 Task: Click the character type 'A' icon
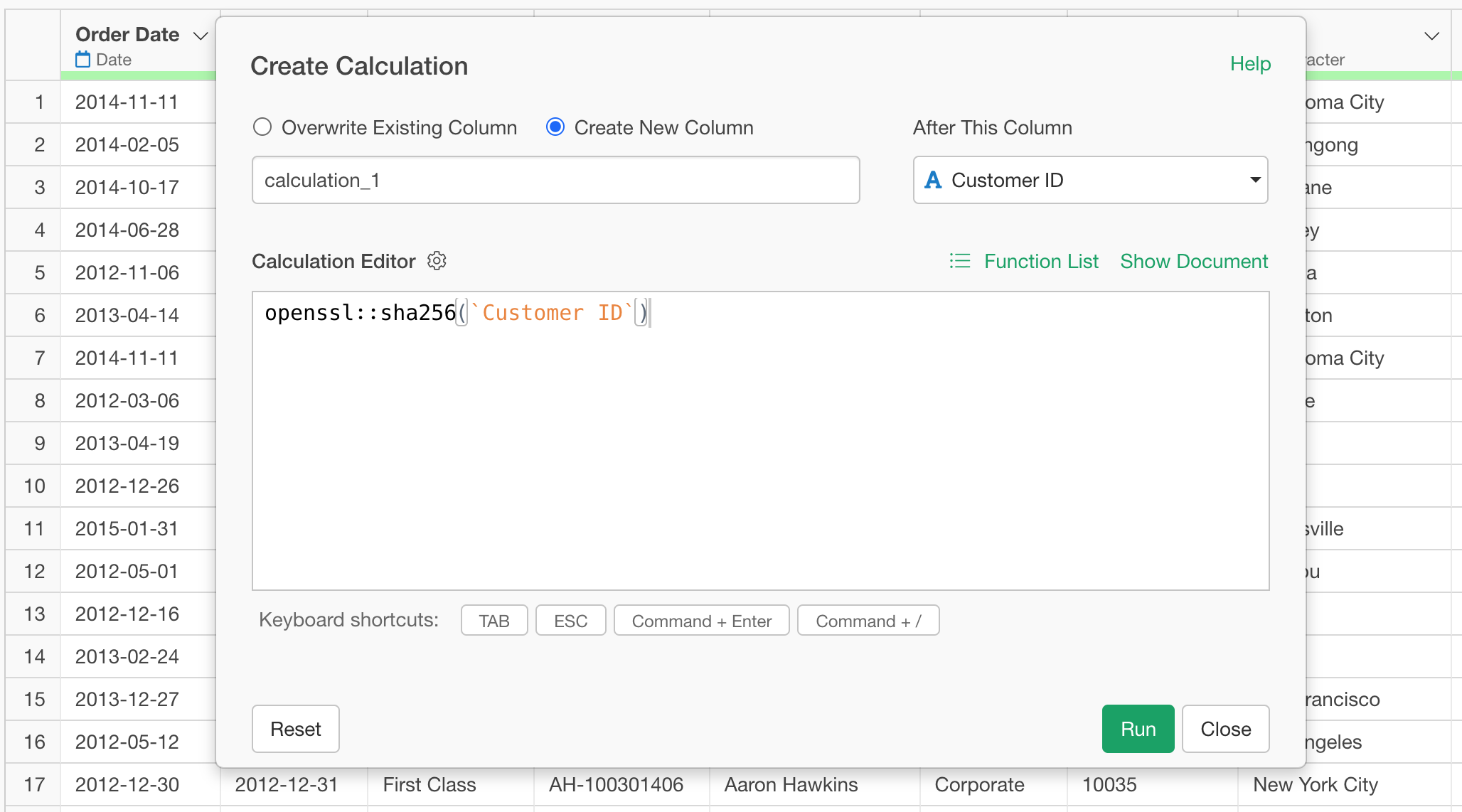933,180
